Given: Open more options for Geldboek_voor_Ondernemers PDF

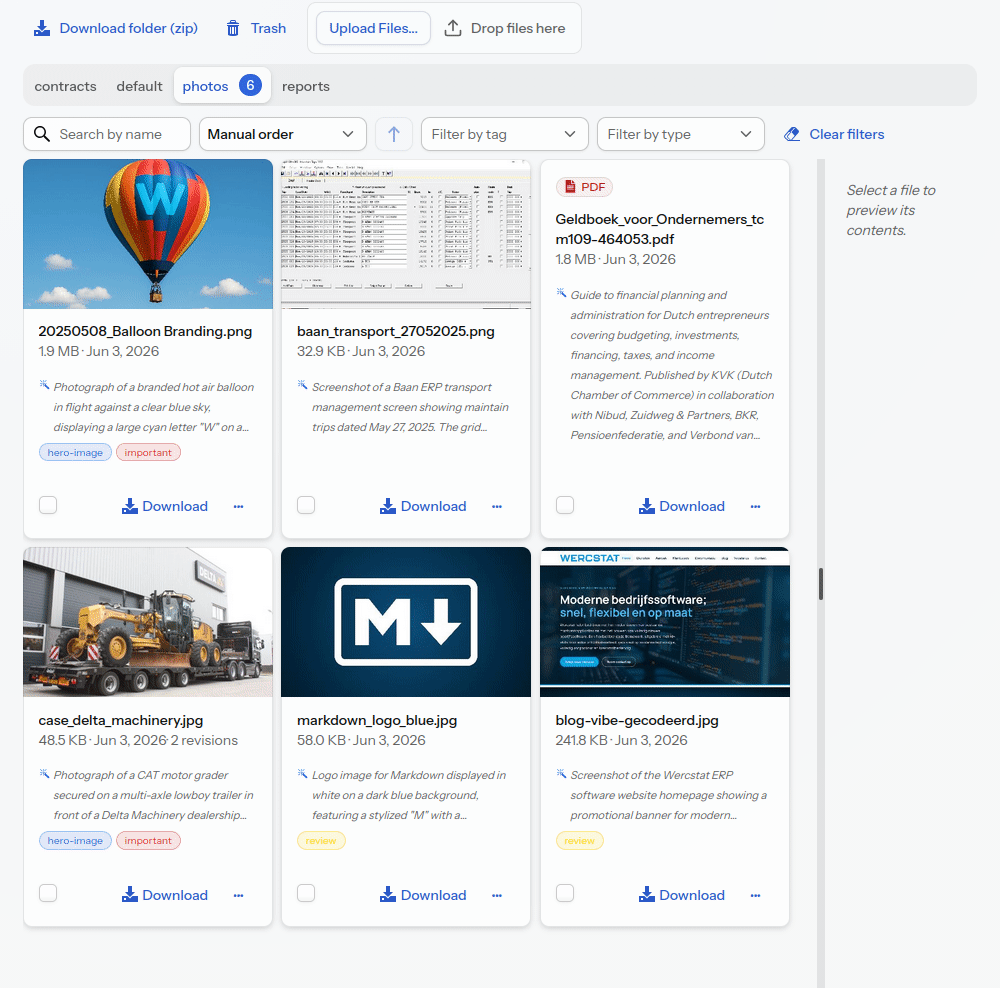Looking at the screenshot, I should point(755,506).
